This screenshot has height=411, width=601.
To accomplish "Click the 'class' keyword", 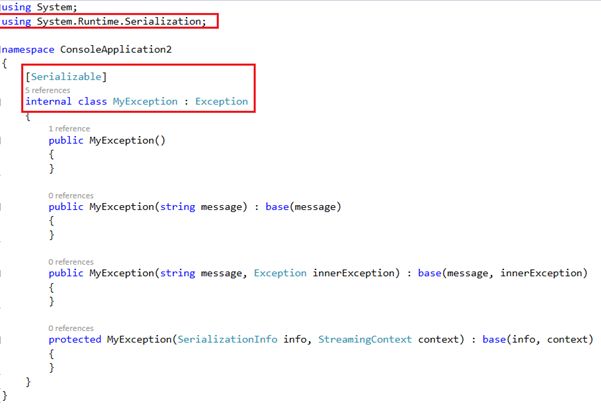I will point(92,102).
